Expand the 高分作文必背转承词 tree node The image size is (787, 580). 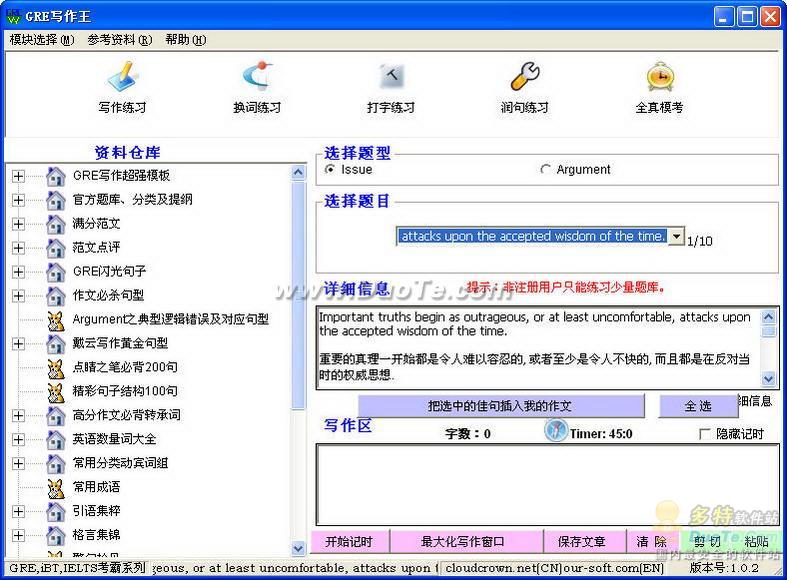point(18,415)
